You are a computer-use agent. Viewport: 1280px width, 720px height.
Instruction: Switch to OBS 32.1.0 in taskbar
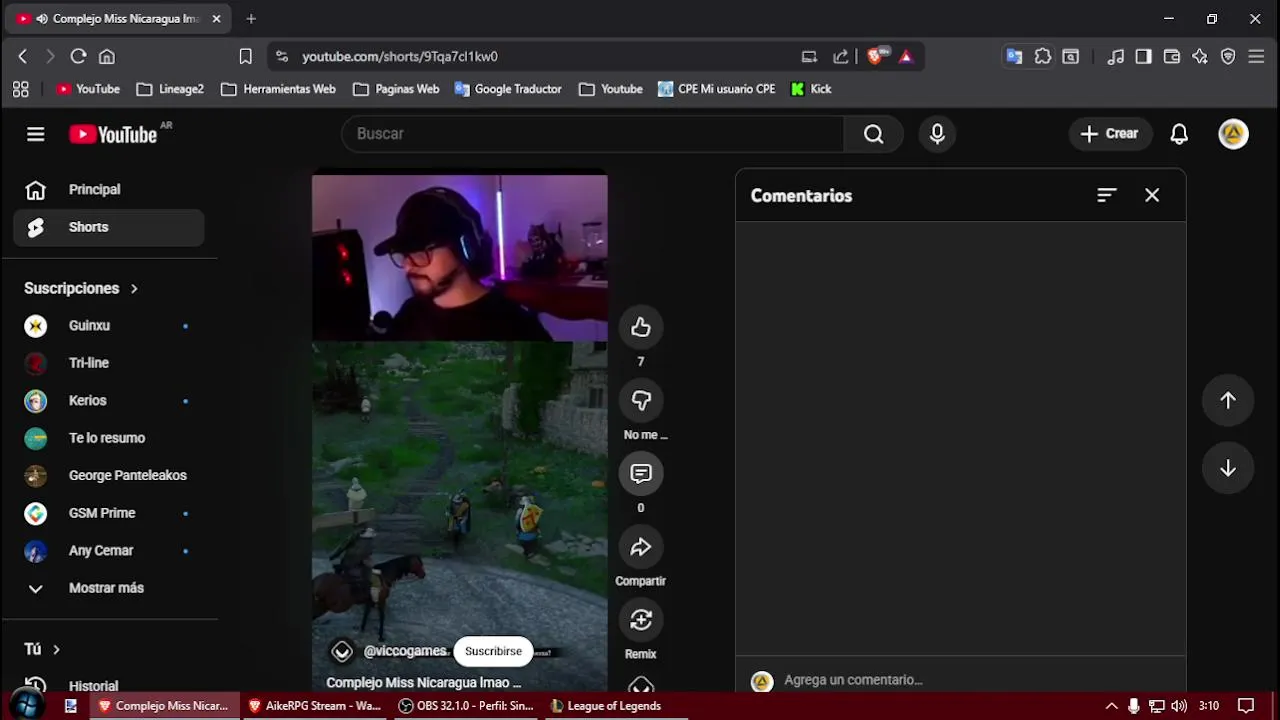[x=466, y=706]
